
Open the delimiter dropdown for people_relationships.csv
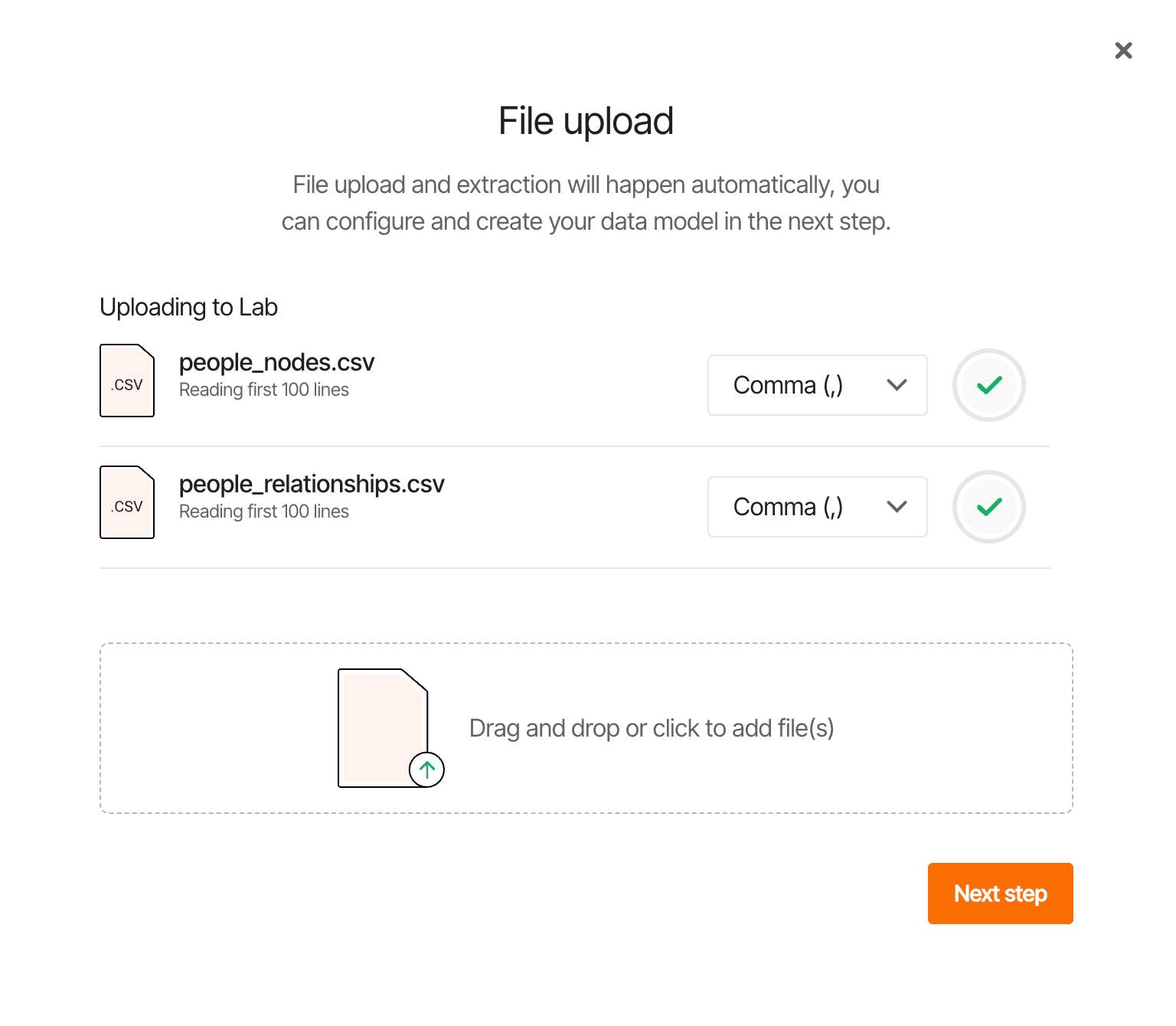817,507
